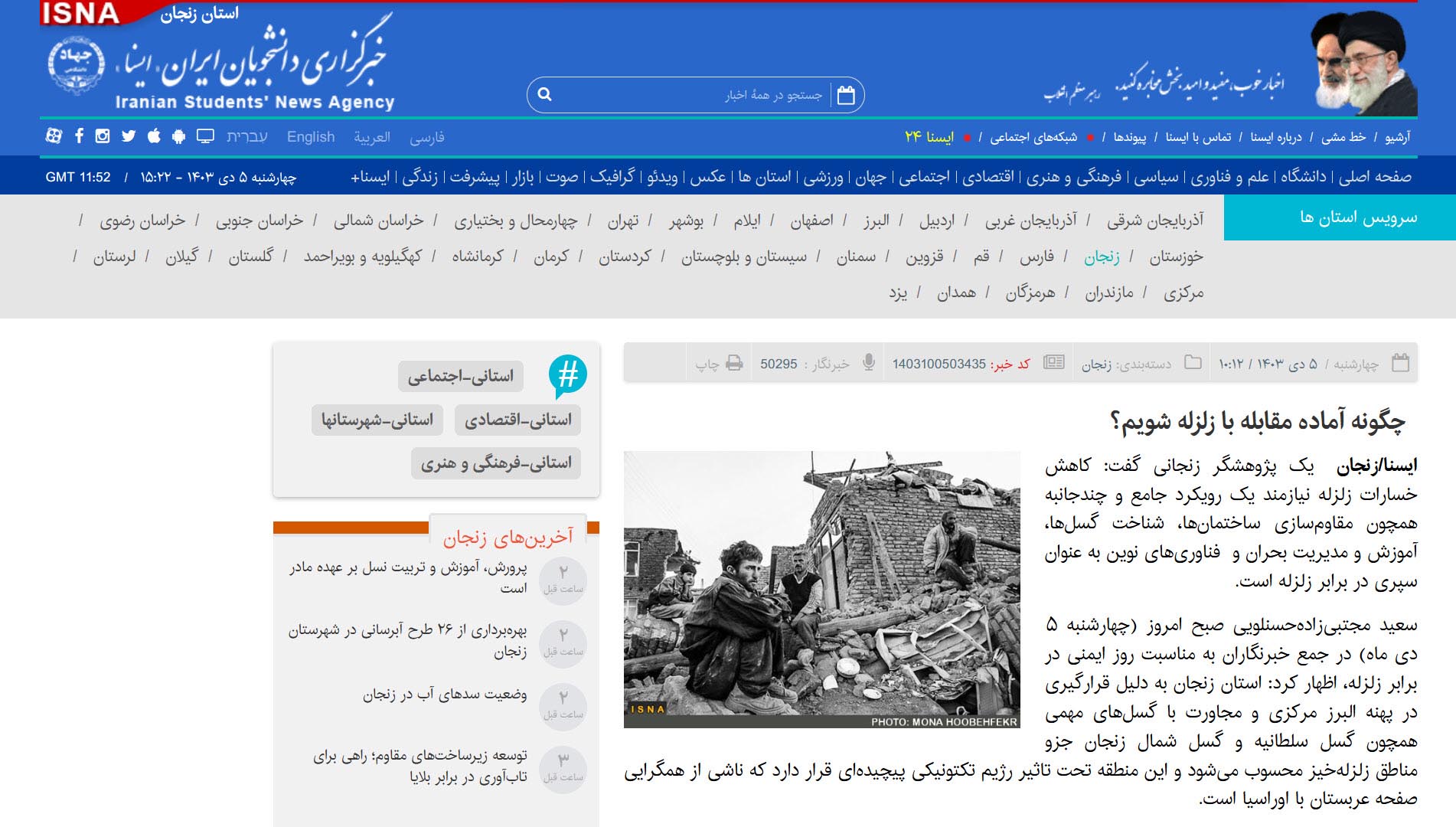Select the اصفهان province link
Screen dimensions: 1456x827
coord(811,221)
